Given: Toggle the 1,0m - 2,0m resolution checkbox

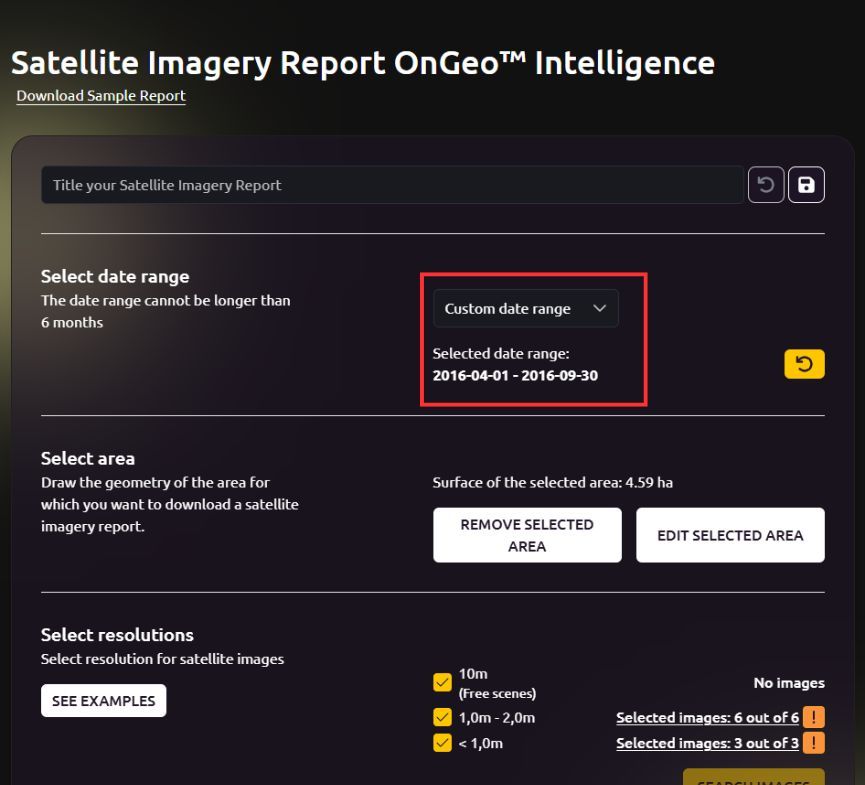Looking at the screenshot, I should pos(442,717).
